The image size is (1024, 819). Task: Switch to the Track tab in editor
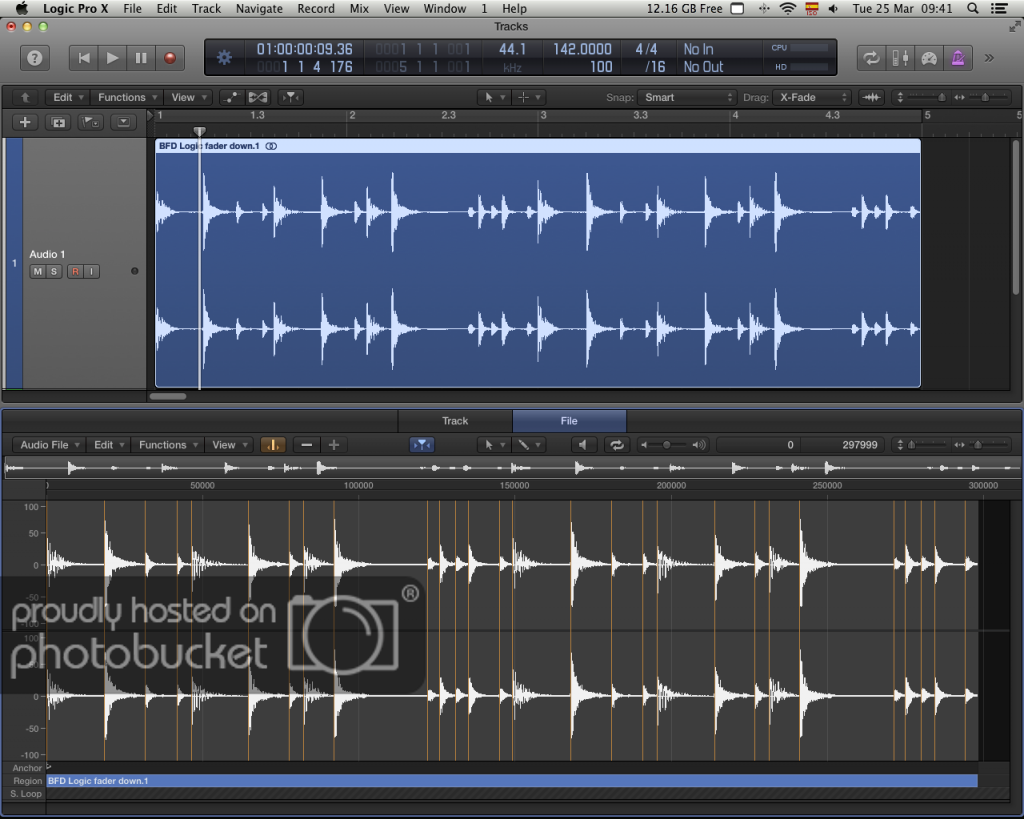pyautogui.click(x=455, y=421)
